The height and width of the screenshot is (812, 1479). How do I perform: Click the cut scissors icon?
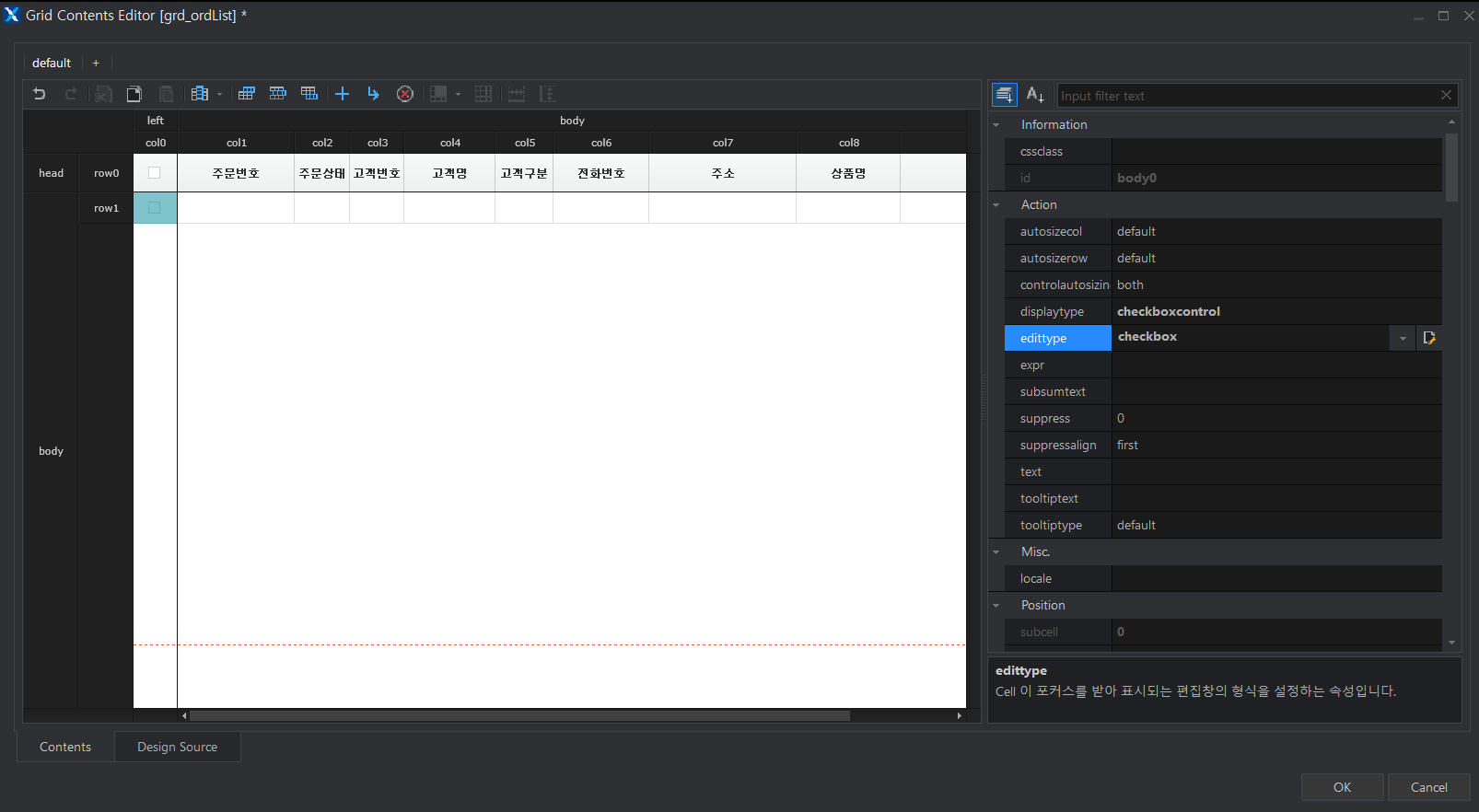point(104,94)
